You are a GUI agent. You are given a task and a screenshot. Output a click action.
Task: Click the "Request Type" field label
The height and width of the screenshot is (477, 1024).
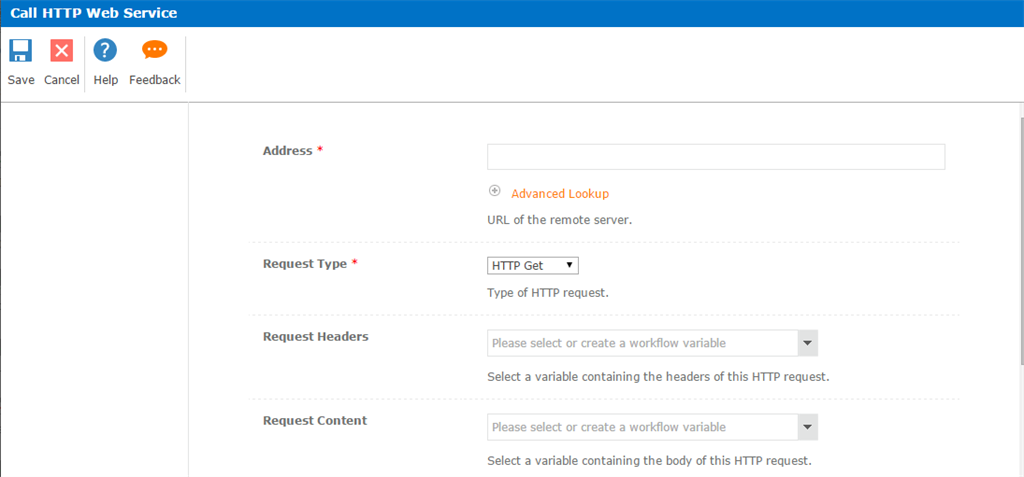304,264
